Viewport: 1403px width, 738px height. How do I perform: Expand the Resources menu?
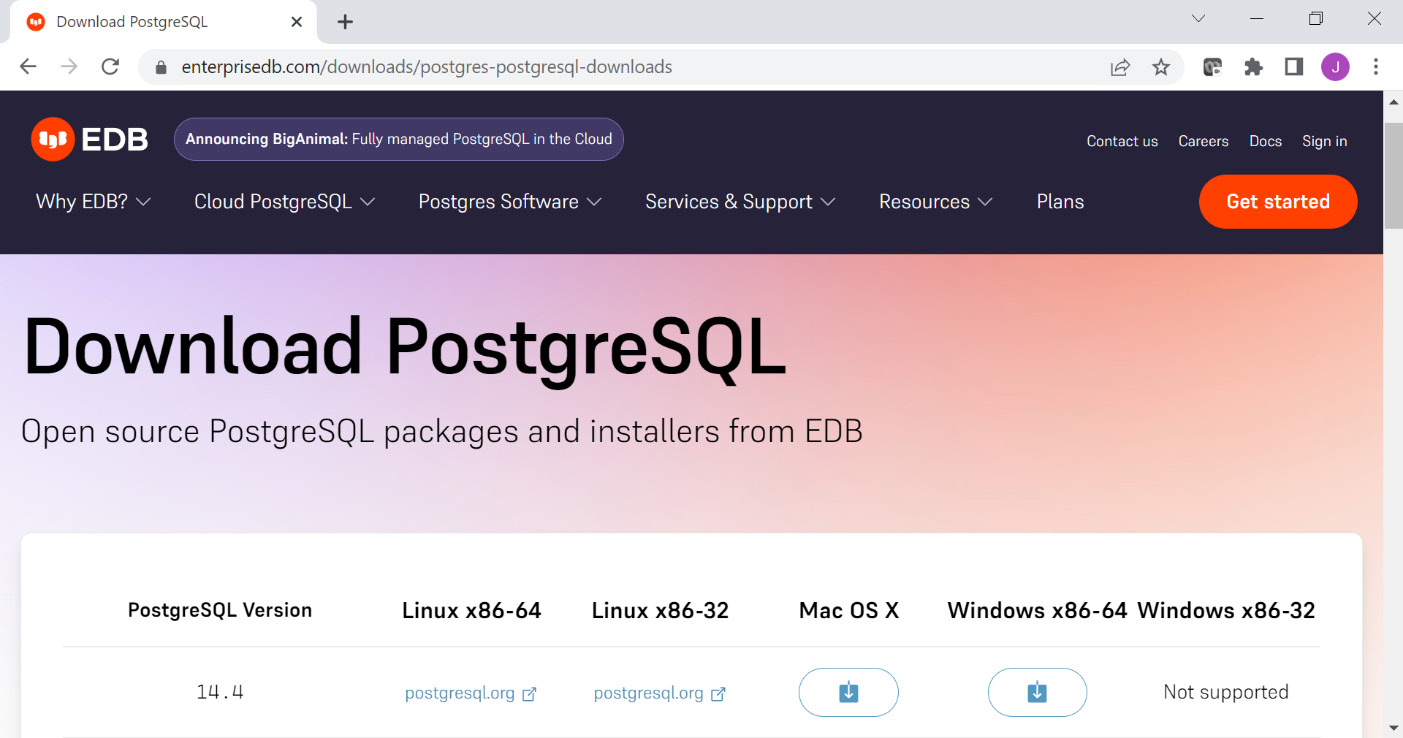[x=936, y=201]
